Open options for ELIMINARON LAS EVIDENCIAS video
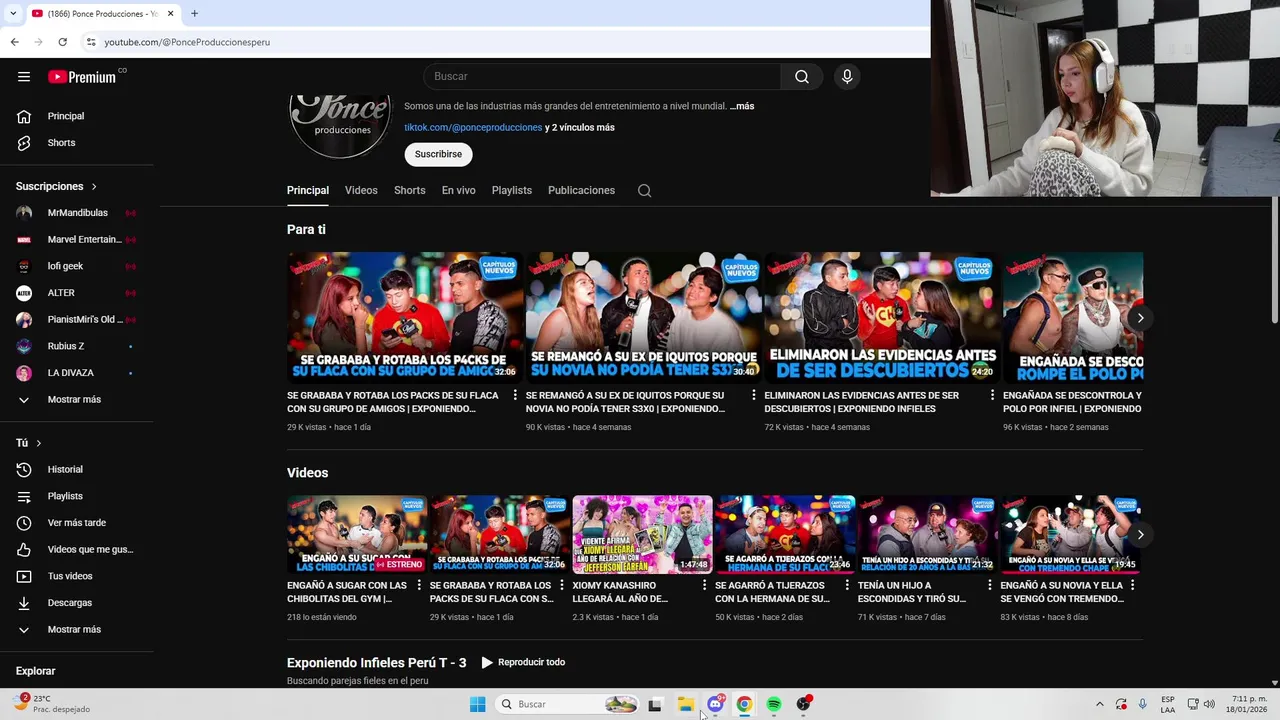Screen dimensions: 1280x720 [993, 396]
